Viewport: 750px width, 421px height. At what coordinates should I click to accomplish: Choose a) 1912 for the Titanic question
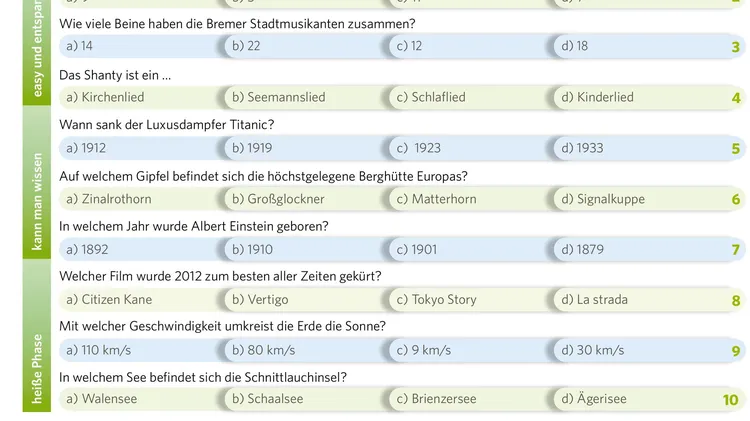(140, 148)
